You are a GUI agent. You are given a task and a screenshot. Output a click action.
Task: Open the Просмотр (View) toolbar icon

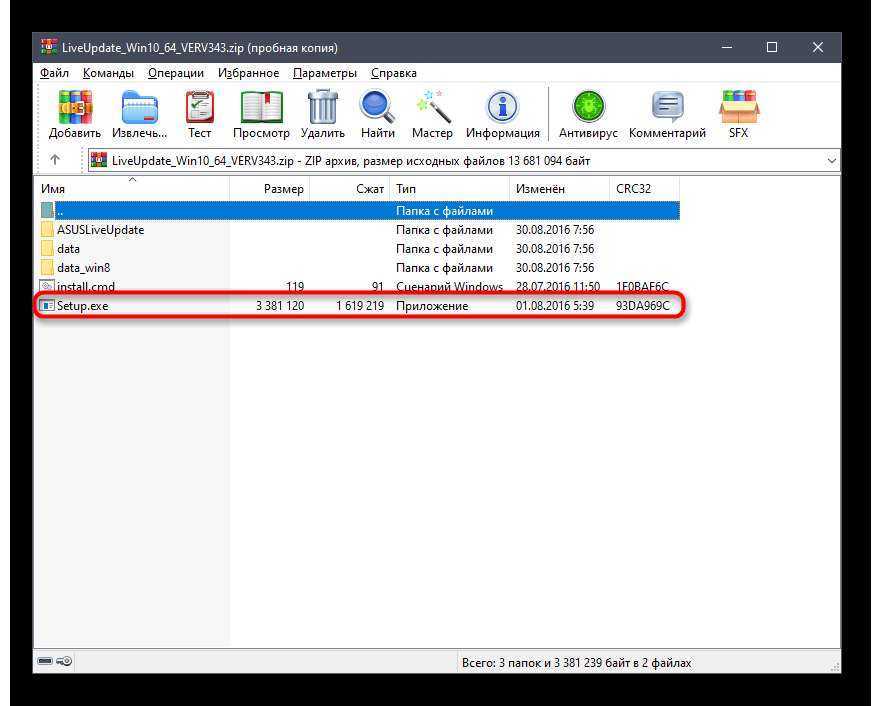point(261,108)
